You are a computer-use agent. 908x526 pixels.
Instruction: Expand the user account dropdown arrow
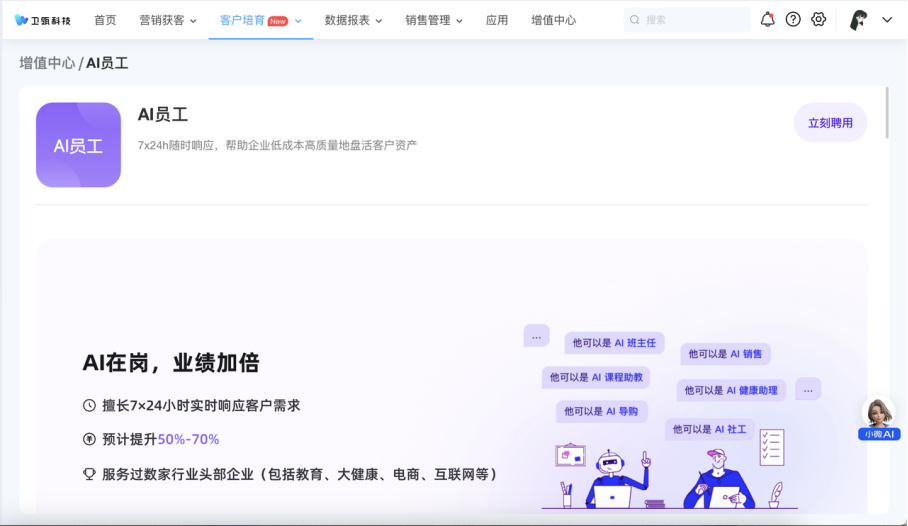(887, 20)
